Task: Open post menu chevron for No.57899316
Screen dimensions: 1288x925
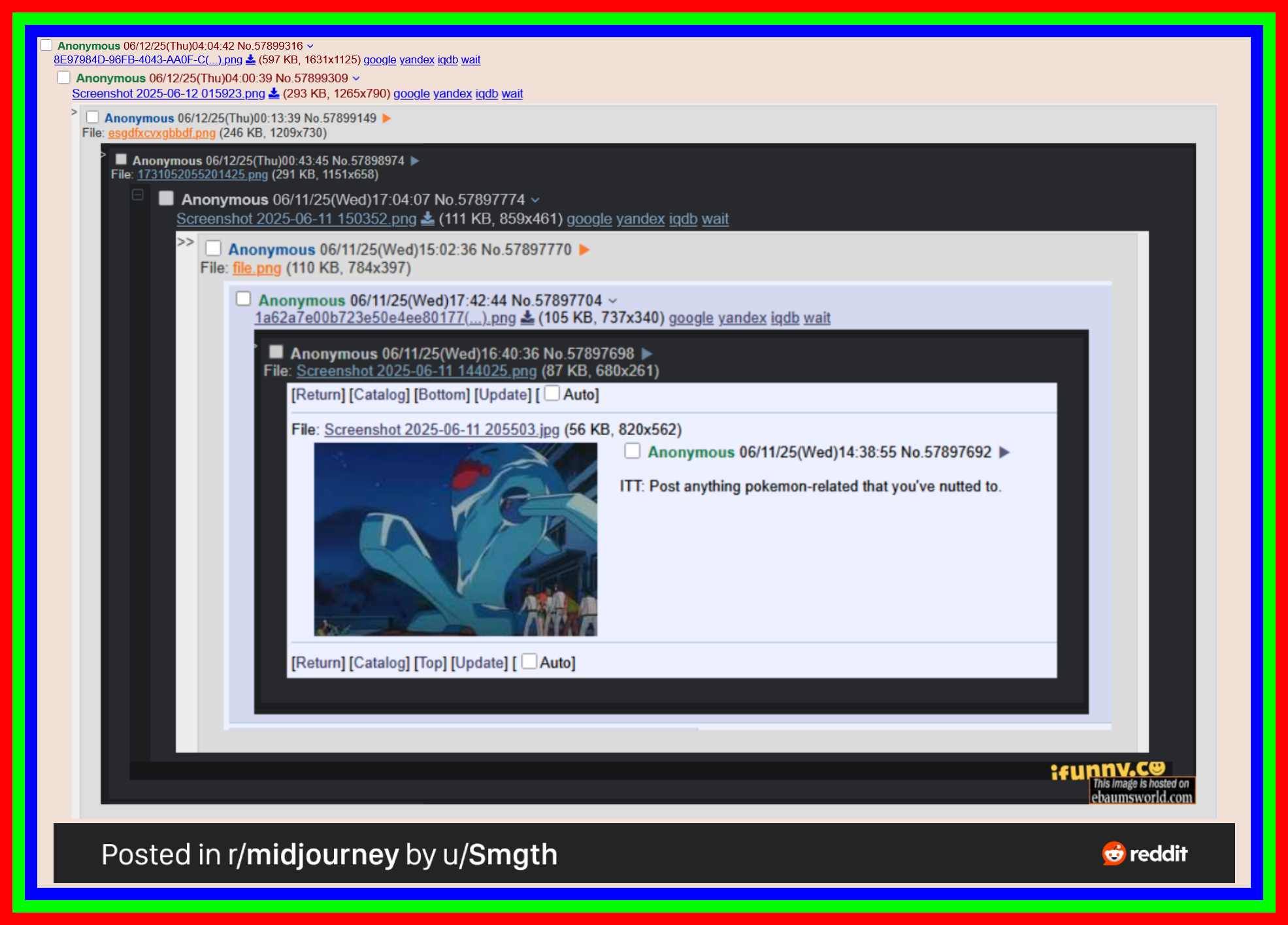Action: [x=310, y=46]
